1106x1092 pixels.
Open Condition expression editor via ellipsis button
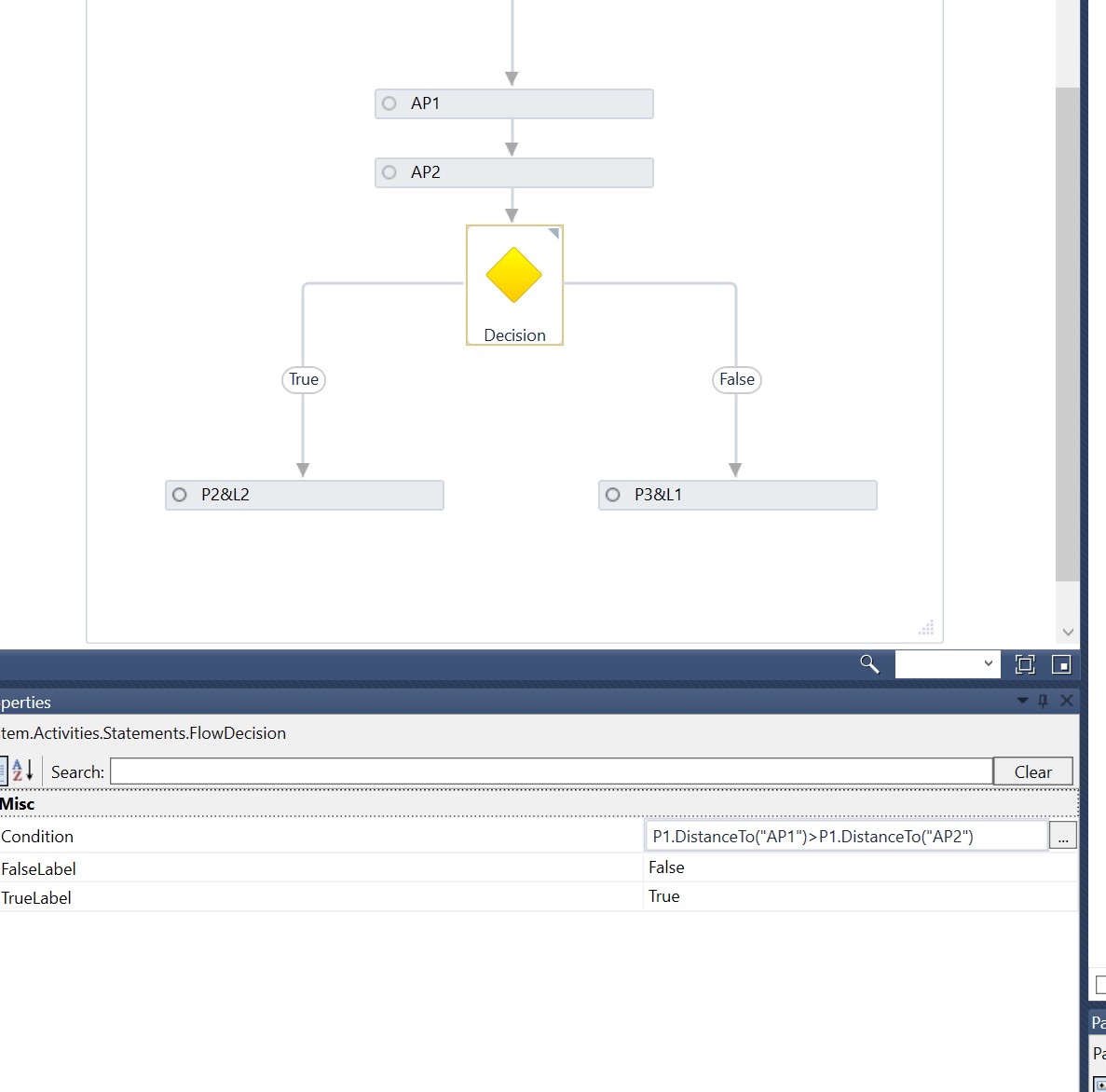click(1062, 836)
